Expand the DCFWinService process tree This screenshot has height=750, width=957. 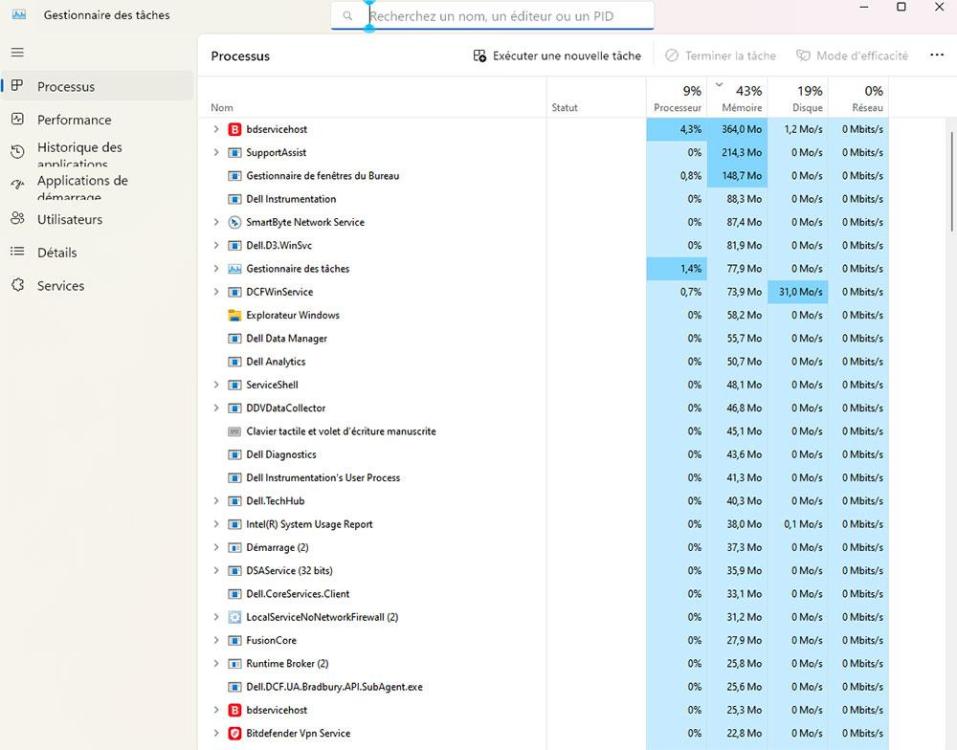[216, 292]
